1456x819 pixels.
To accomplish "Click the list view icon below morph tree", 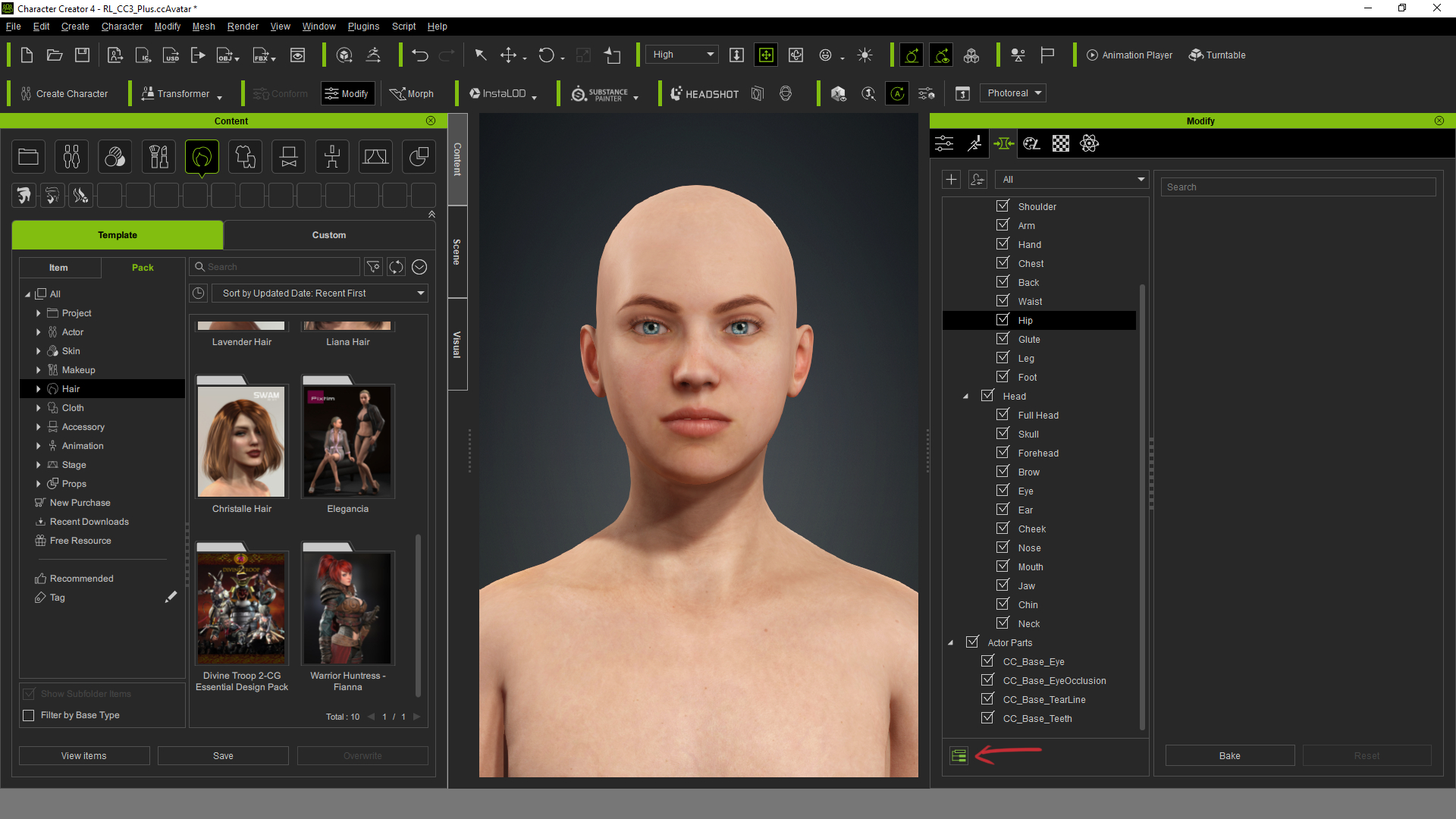I will click(959, 755).
